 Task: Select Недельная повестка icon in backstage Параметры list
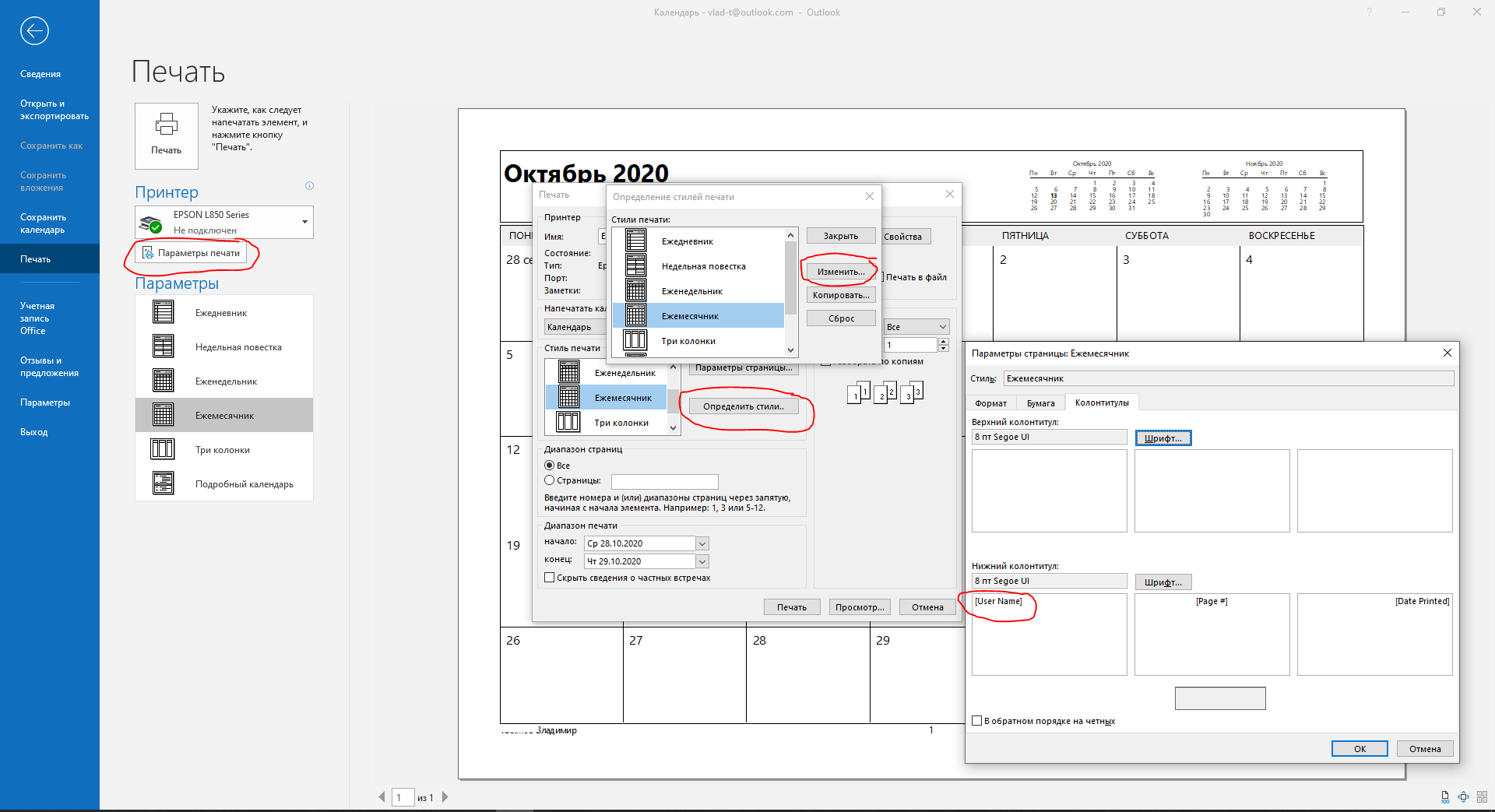163,346
